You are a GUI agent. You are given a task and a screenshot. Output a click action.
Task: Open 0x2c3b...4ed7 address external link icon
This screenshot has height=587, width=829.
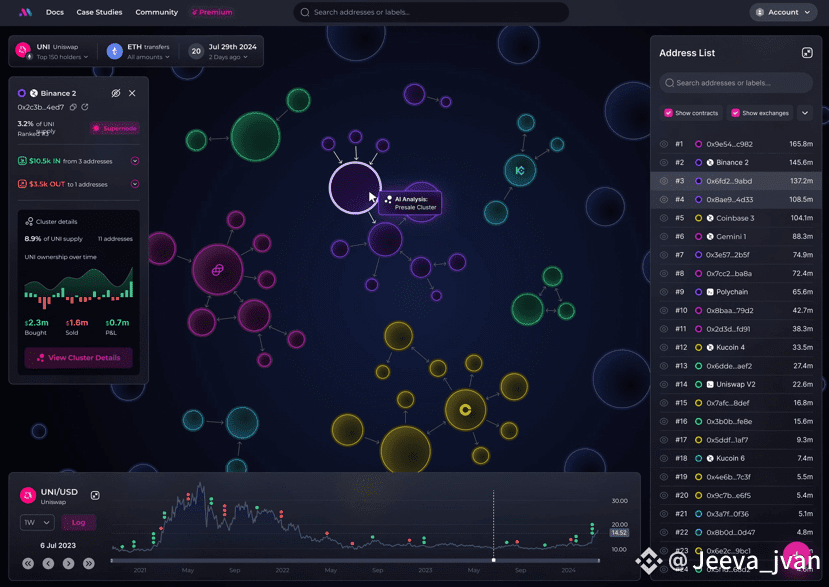tap(85, 107)
